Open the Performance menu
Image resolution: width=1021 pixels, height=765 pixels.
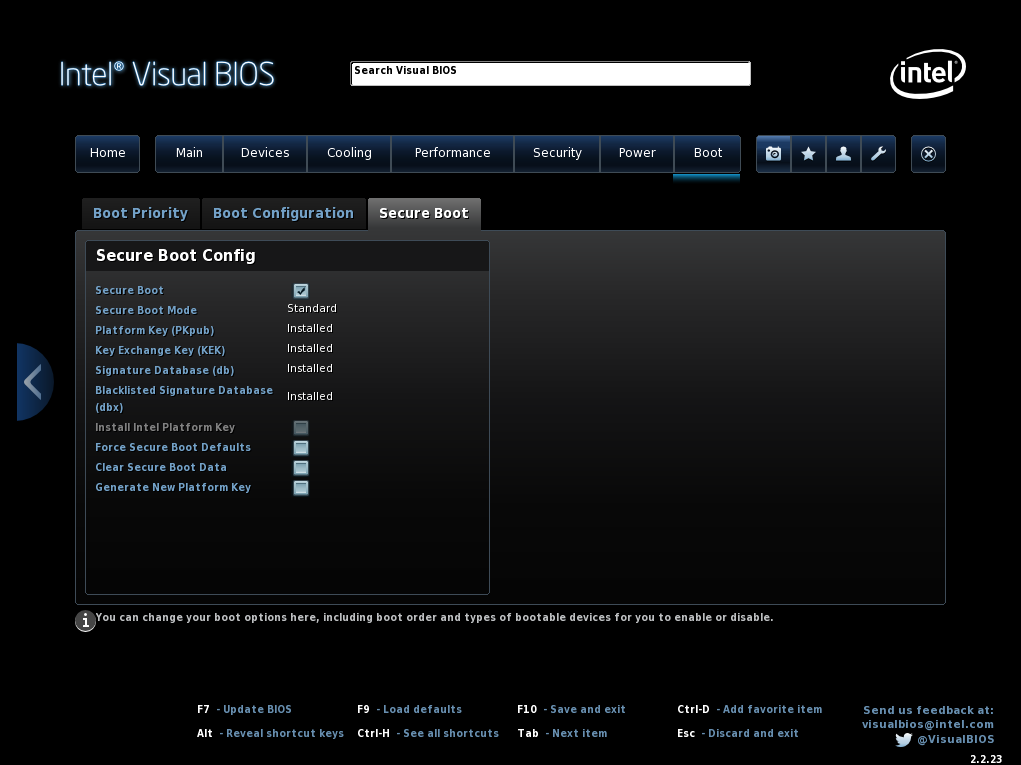coord(452,153)
